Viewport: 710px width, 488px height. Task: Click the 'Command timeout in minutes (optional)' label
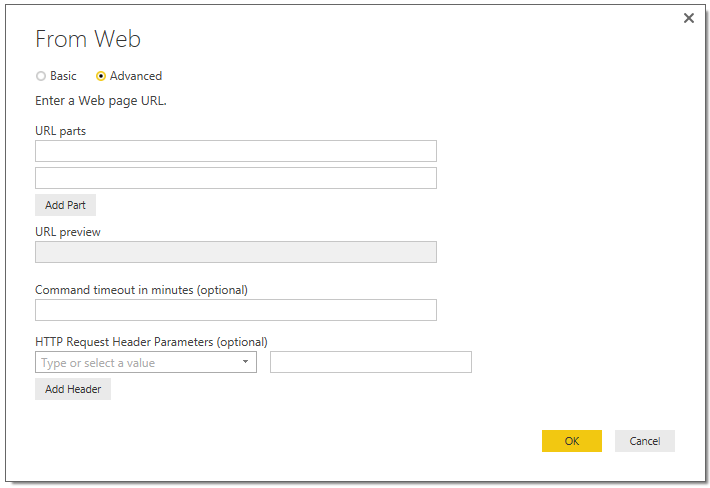141,290
